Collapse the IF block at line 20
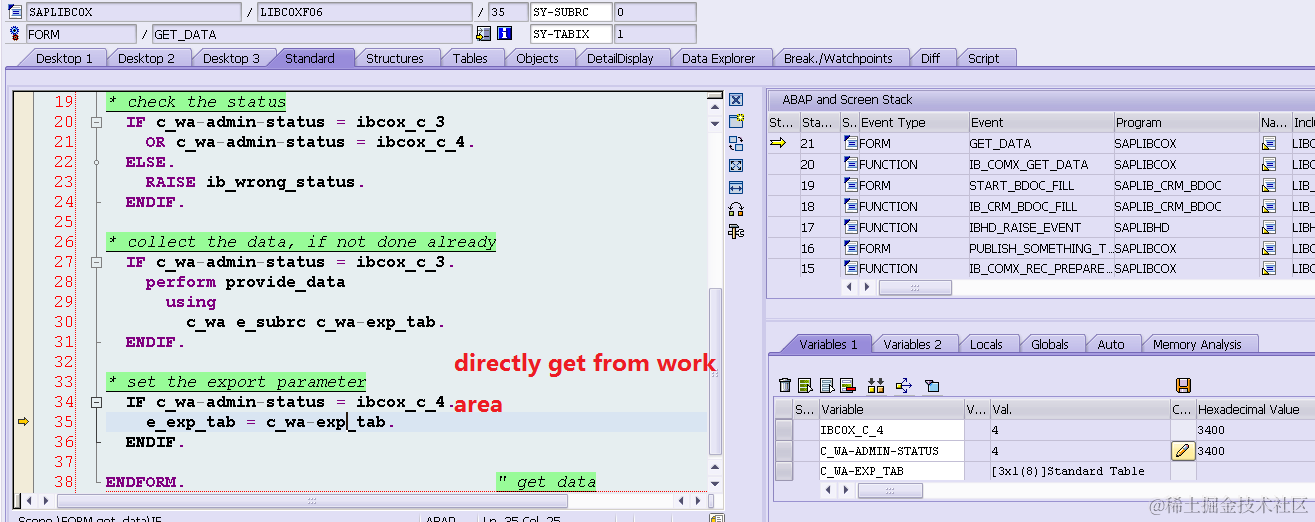The width and height of the screenshot is (1315, 522). (96, 122)
